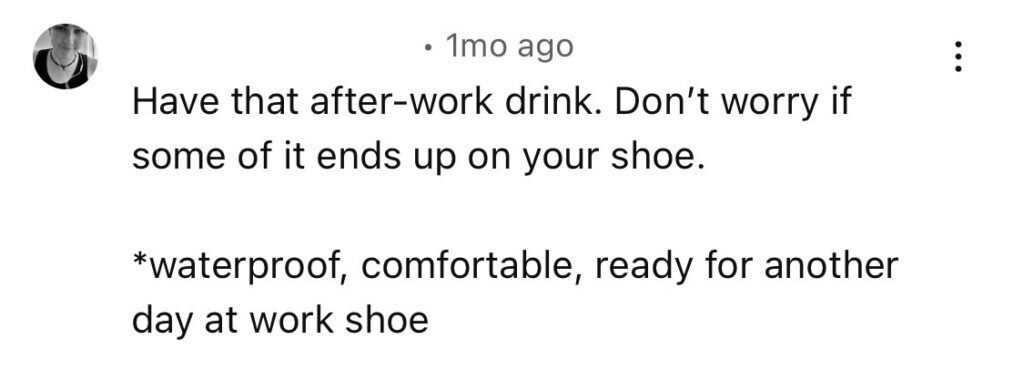
Task: Click the hyphenated word "after-work"
Action: 401,103
